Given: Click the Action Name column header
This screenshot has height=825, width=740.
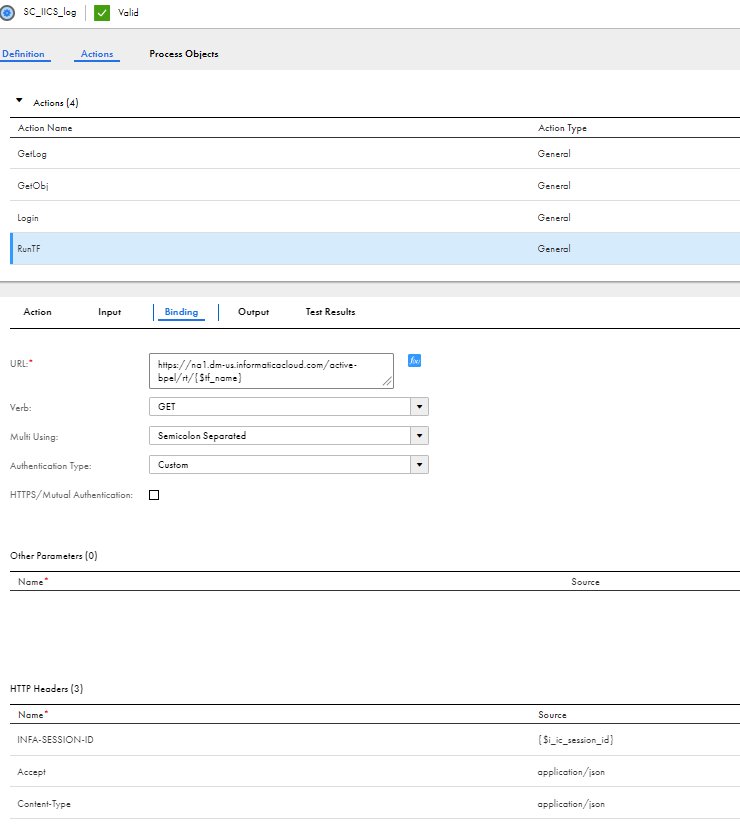Looking at the screenshot, I should click(x=45, y=128).
